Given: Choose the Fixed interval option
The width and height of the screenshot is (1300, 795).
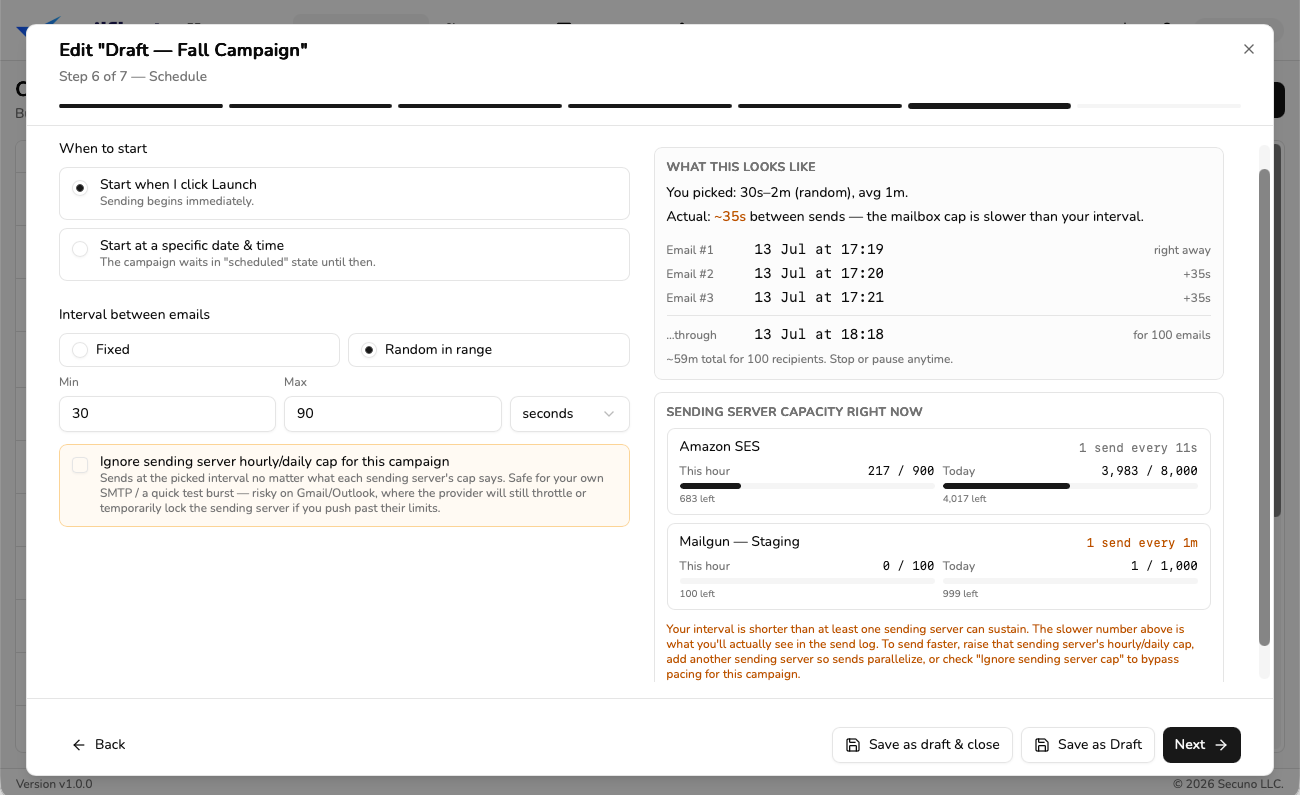Looking at the screenshot, I should (199, 350).
